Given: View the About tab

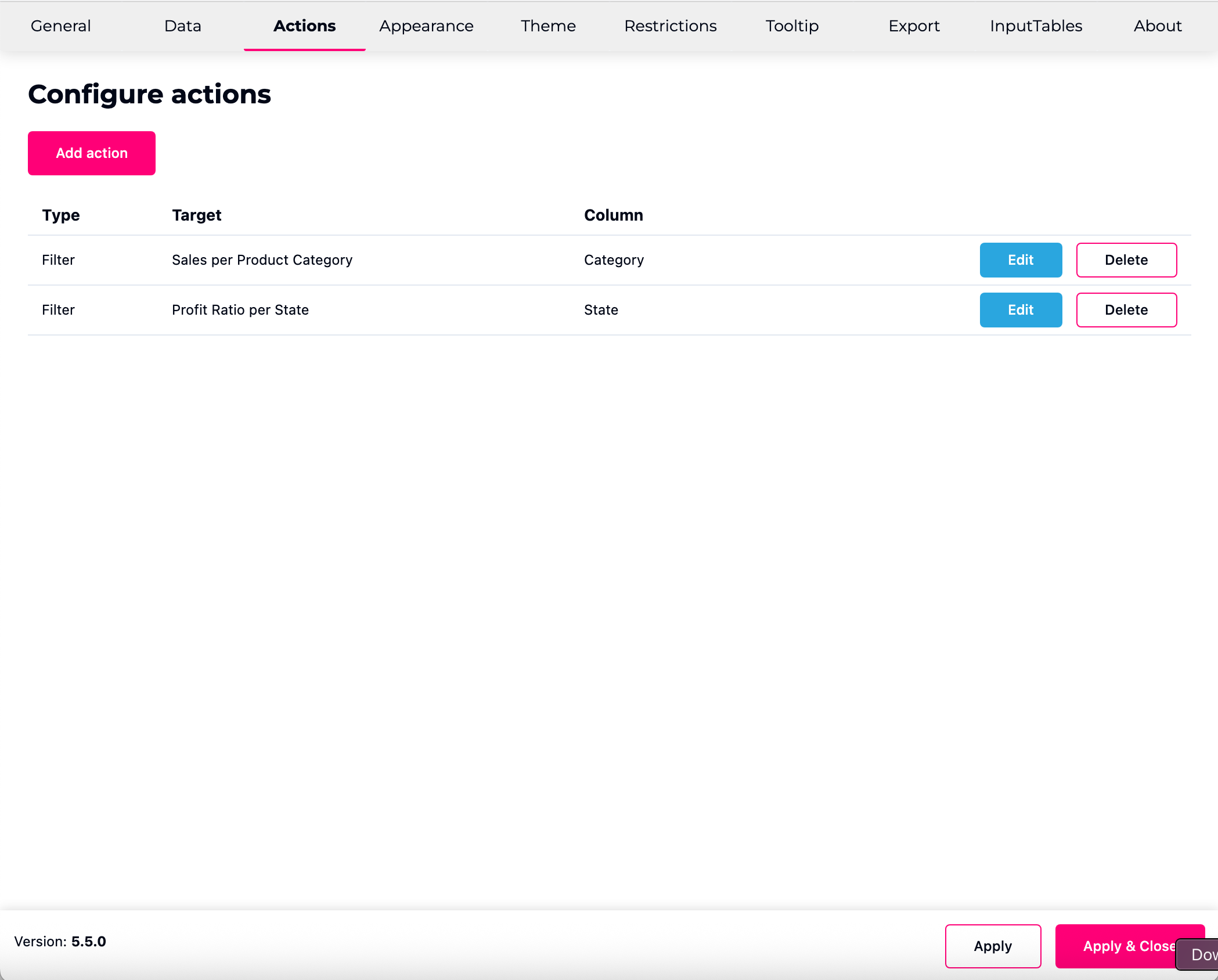Looking at the screenshot, I should (1158, 26).
